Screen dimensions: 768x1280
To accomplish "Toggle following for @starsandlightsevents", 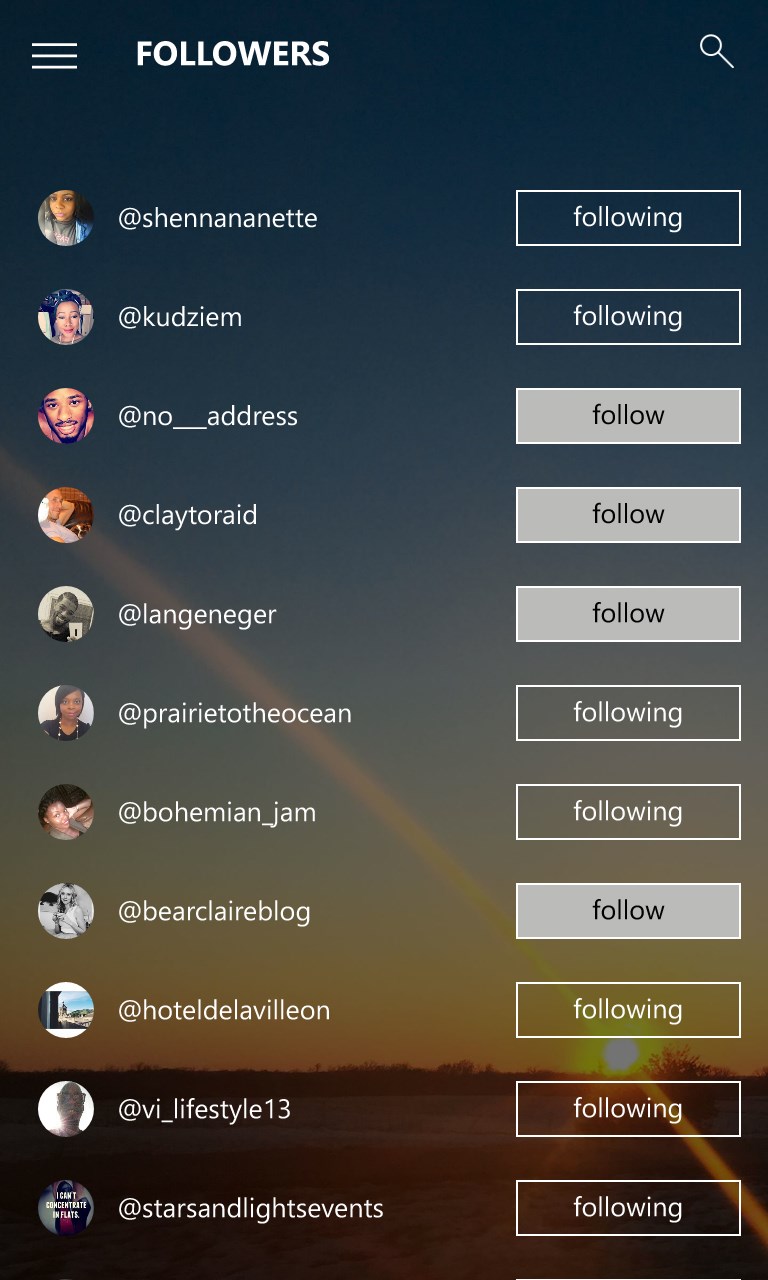I will pyautogui.click(x=628, y=1208).
